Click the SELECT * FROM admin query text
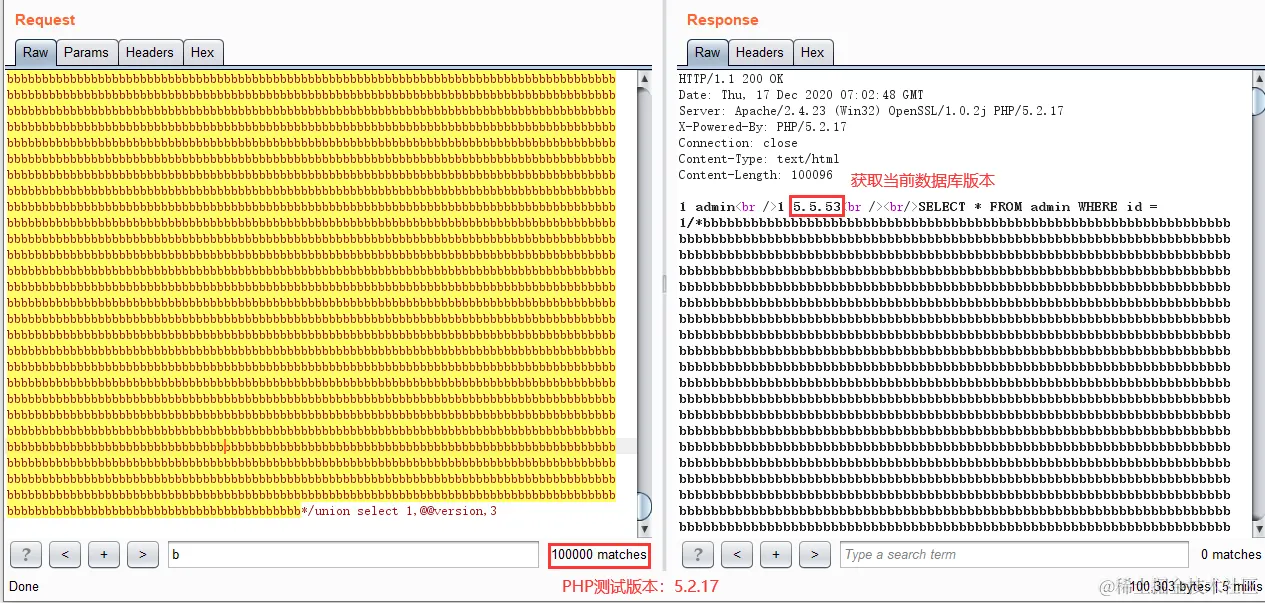The height and width of the screenshot is (603, 1265). click(x=1038, y=207)
